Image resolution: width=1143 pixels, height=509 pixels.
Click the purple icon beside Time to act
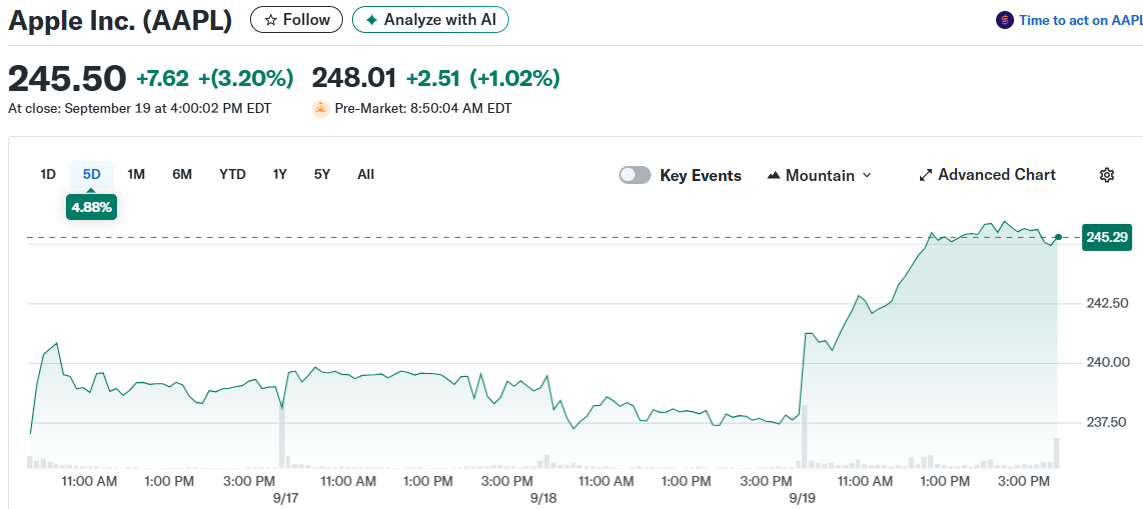pos(1004,20)
